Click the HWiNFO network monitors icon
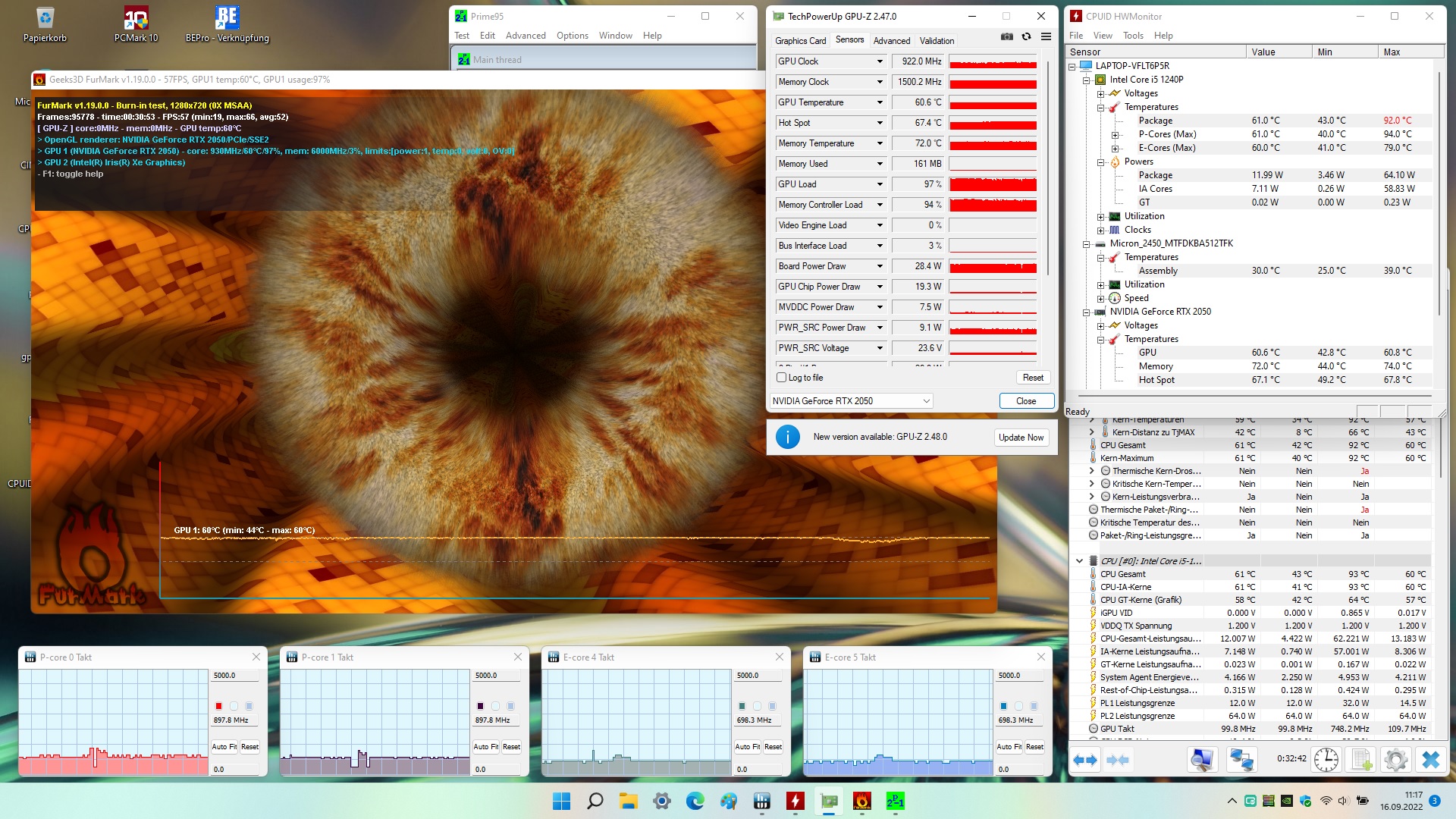This screenshot has width=1456, height=819. tap(1241, 759)
